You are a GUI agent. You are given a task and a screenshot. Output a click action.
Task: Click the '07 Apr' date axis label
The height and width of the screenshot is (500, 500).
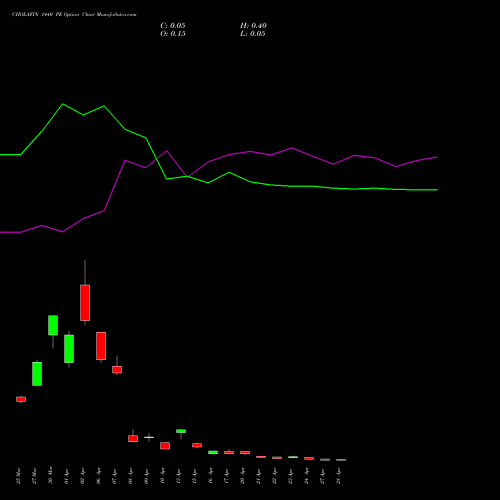[x=114, y=476]
